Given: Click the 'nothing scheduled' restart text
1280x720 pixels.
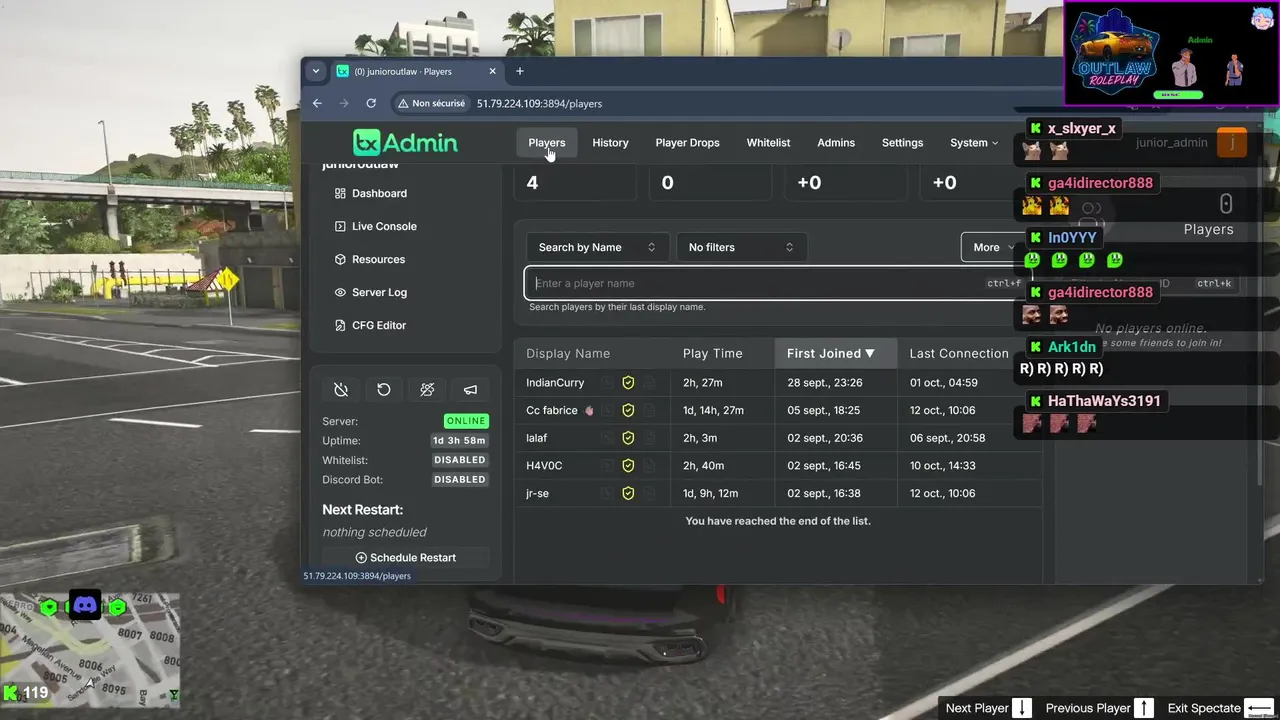Looking at the screenshot, I should (374, 532).
